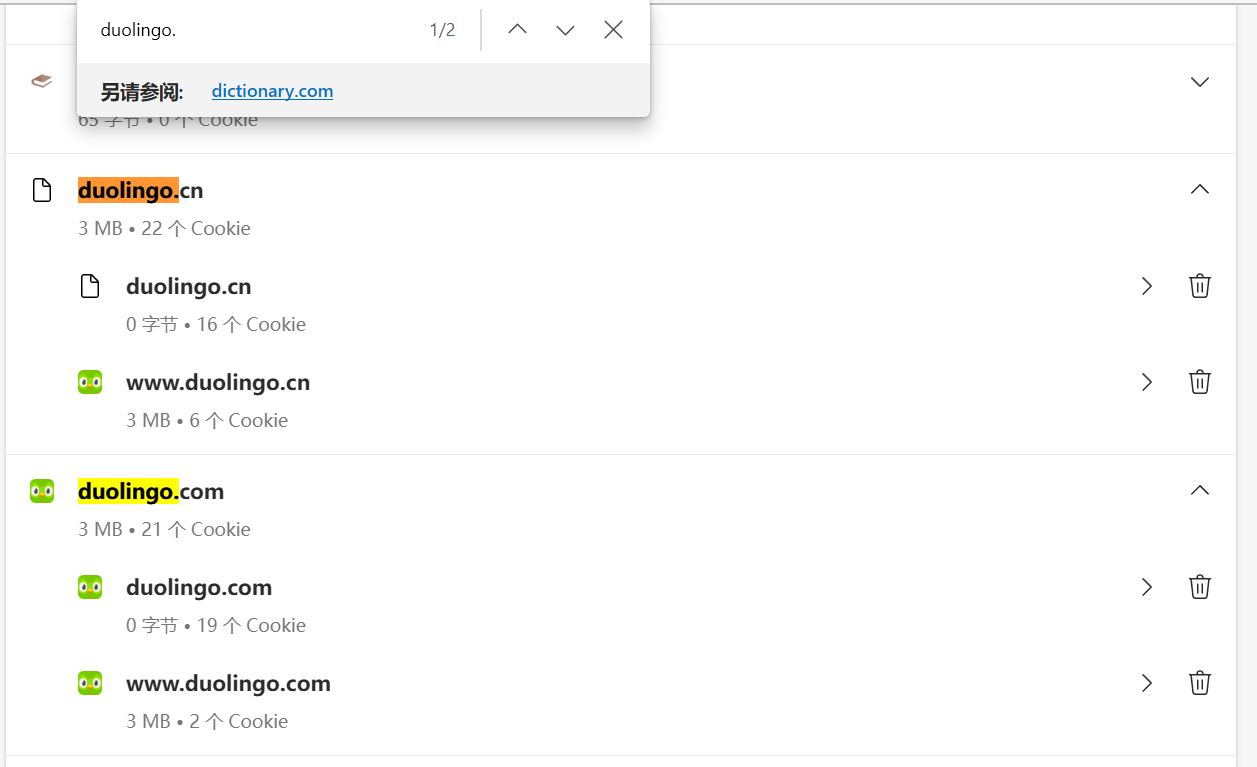The image size is (1257, 767).
Task: Open details arrow for duolingo.com sub-entry
Action: (1147, 587)
